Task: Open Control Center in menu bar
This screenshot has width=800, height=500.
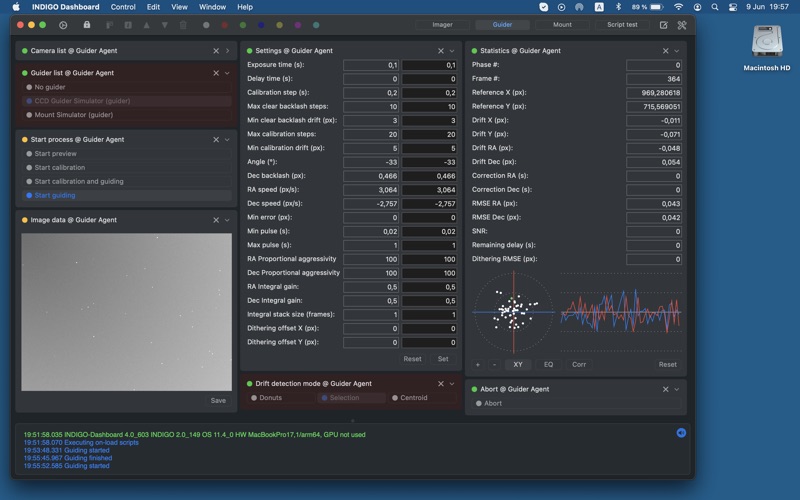Action: pos(733,7)
